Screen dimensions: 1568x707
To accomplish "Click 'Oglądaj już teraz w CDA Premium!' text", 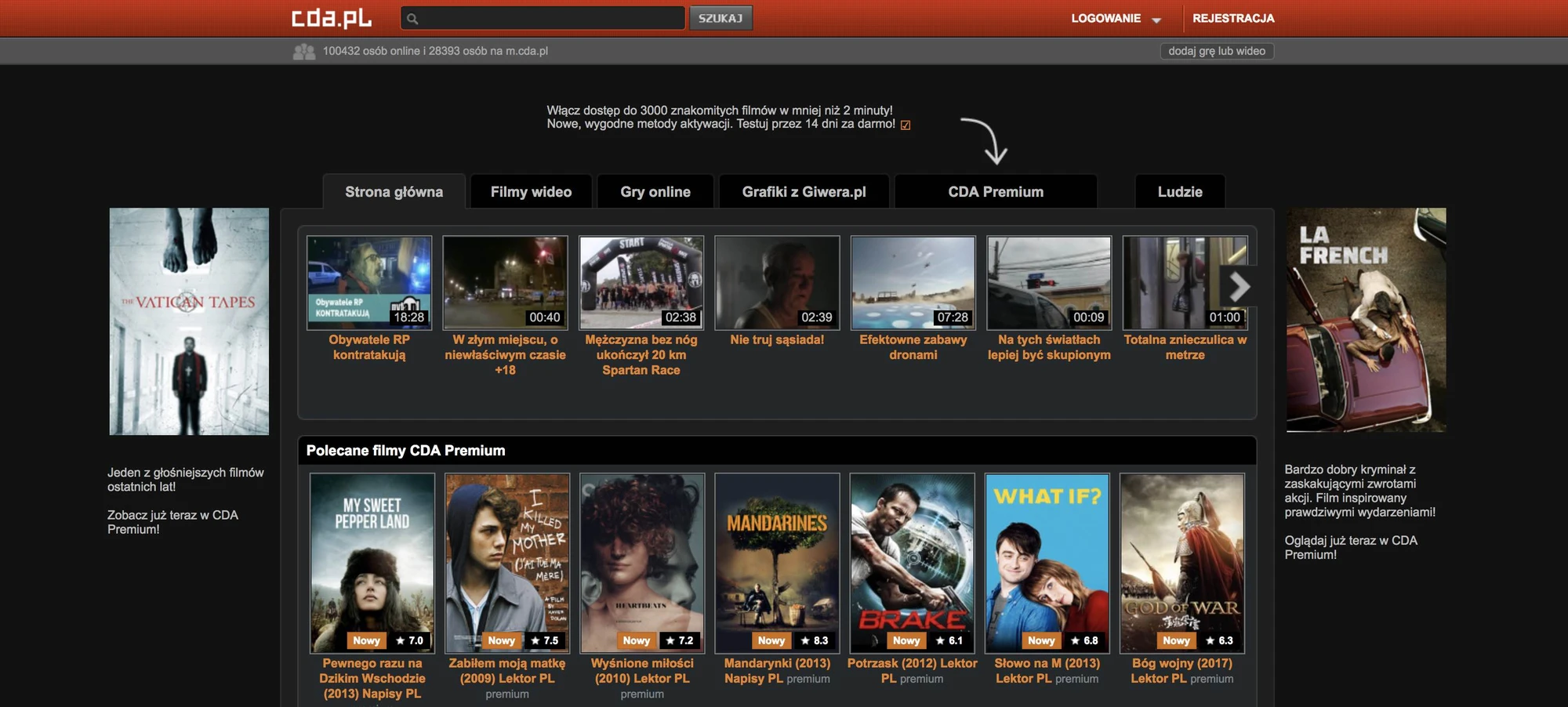I will (x=1351, y=547).
